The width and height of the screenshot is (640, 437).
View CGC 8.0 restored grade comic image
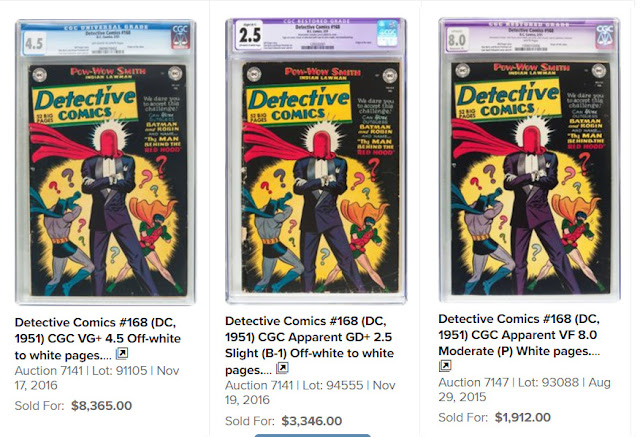(x=529, y=160)
